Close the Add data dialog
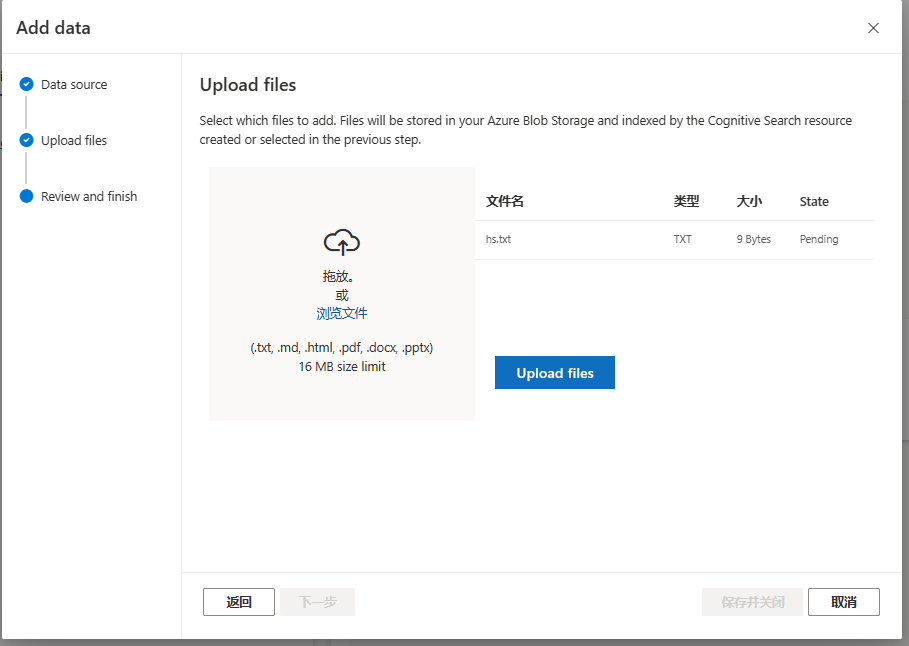The image size is (909, 646). (x=873, y=28)
